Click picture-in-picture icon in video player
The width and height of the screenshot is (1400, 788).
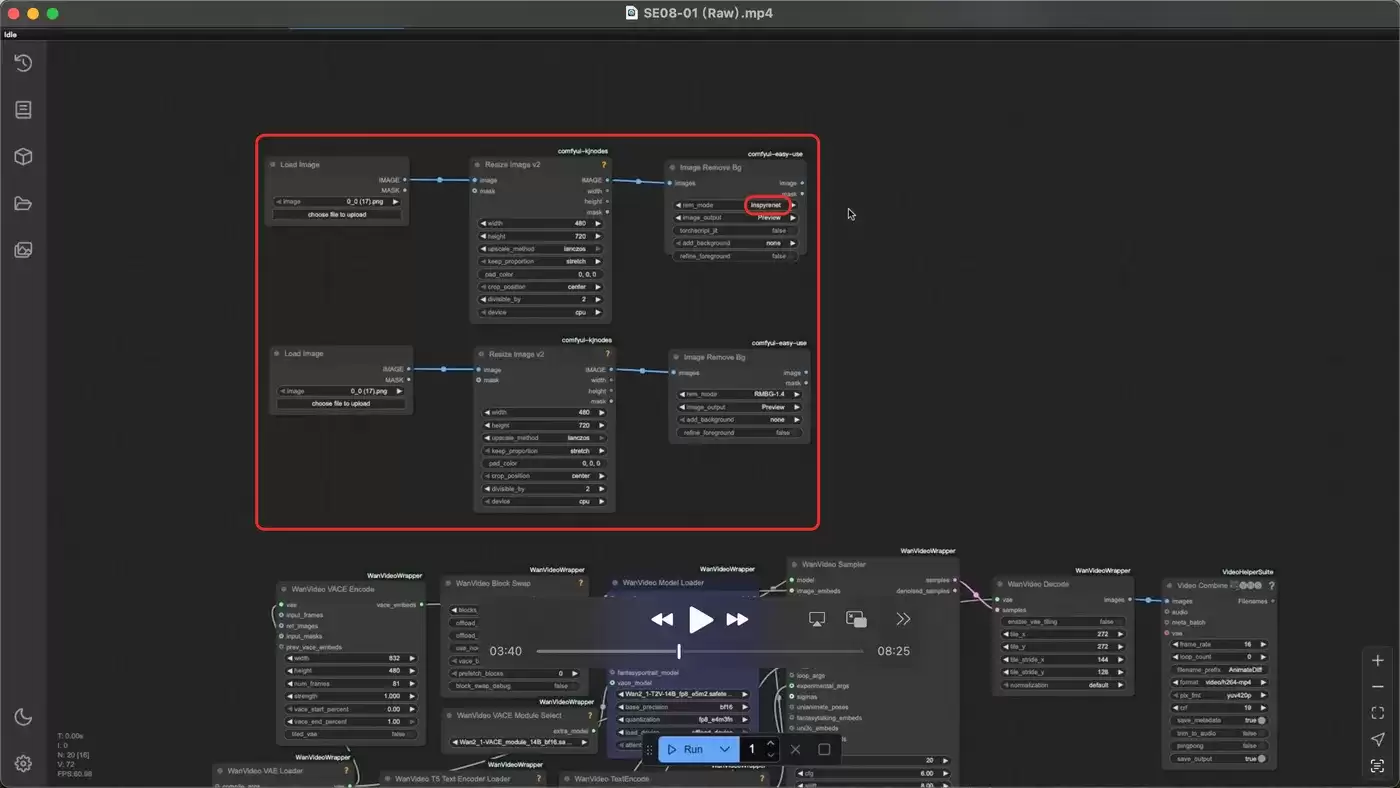[x=856, y=620]
